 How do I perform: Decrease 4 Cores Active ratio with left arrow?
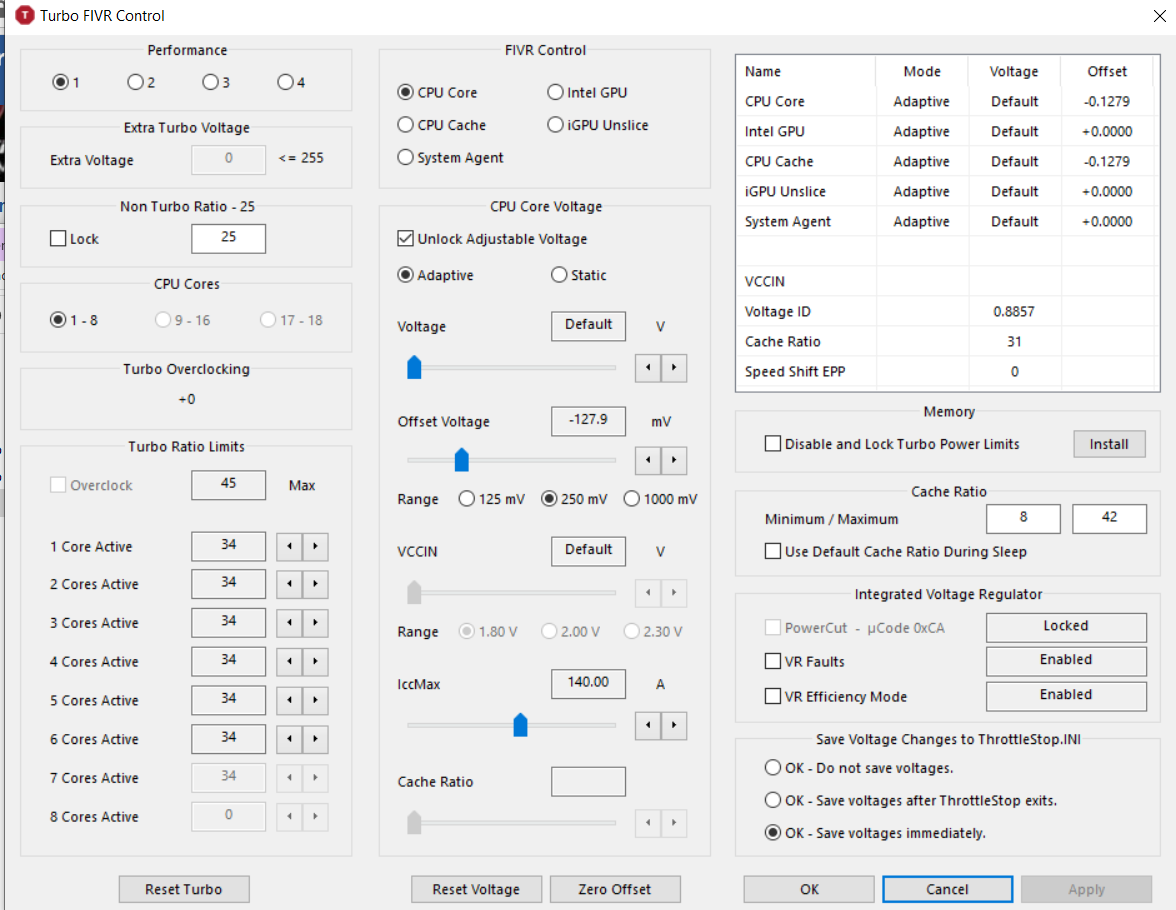pos(290,662)
